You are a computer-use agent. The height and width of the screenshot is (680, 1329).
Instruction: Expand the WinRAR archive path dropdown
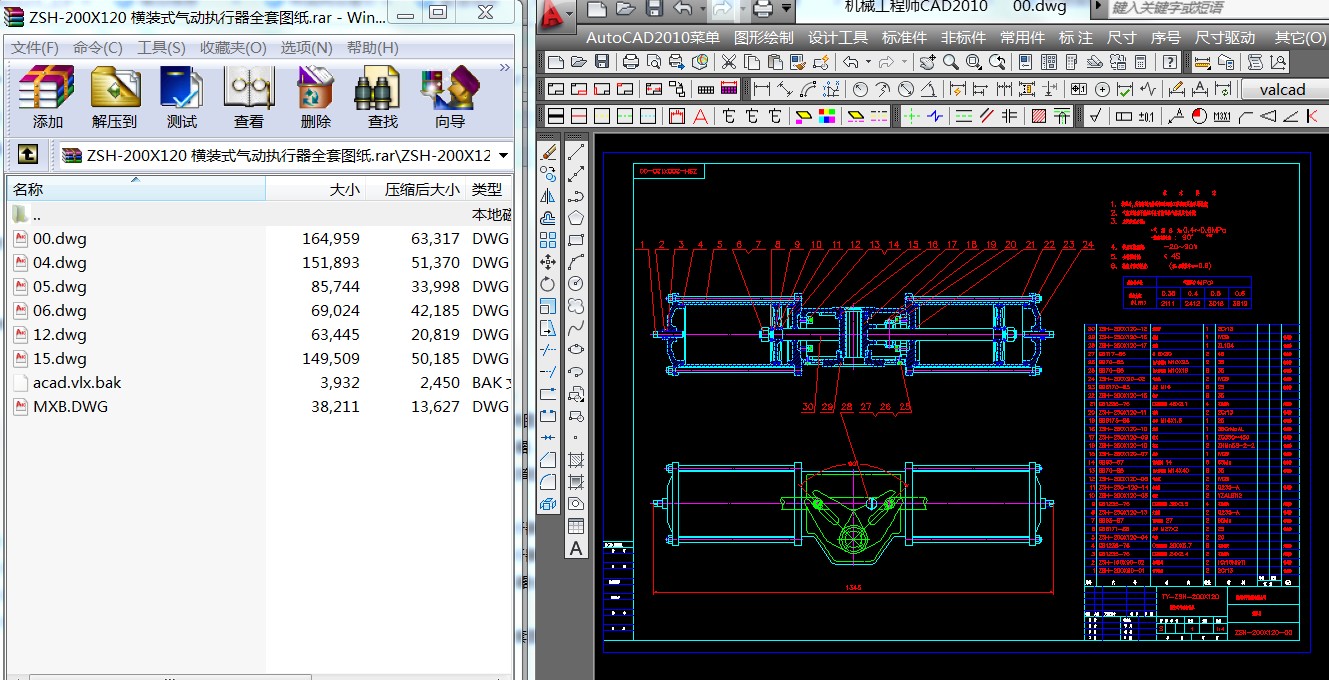coord(503,155)
